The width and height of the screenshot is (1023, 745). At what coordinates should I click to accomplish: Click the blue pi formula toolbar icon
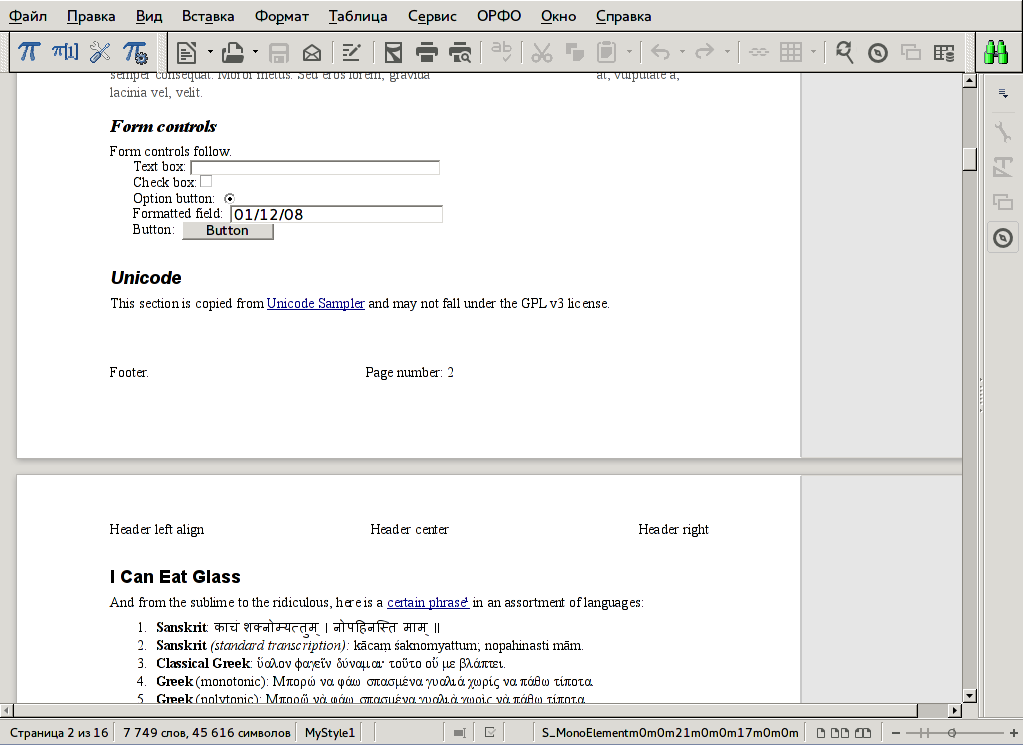[x=29, y=52]
